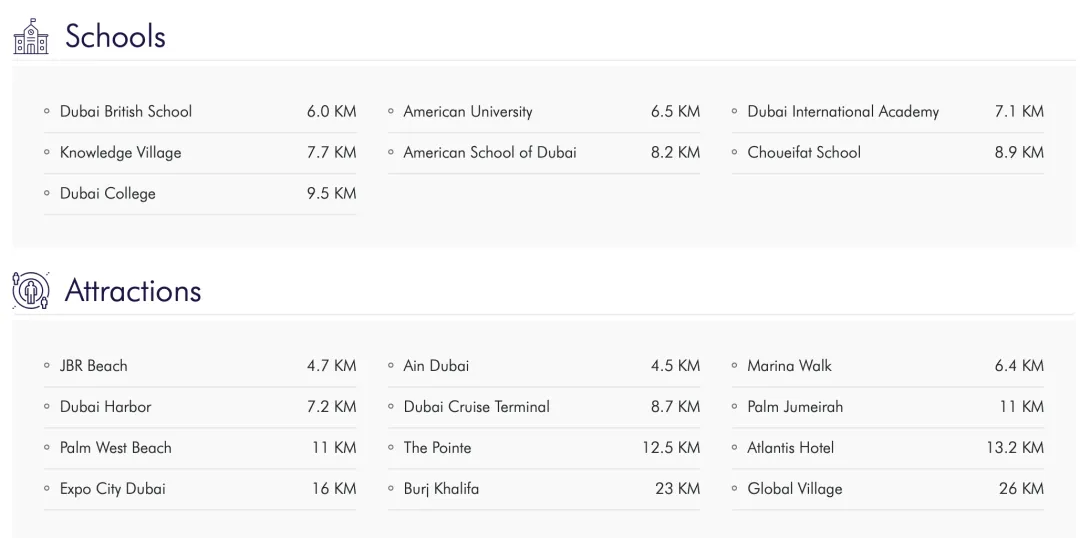
Task: Open Marina Walk attraction item
Action: click(x=789, y=366)
